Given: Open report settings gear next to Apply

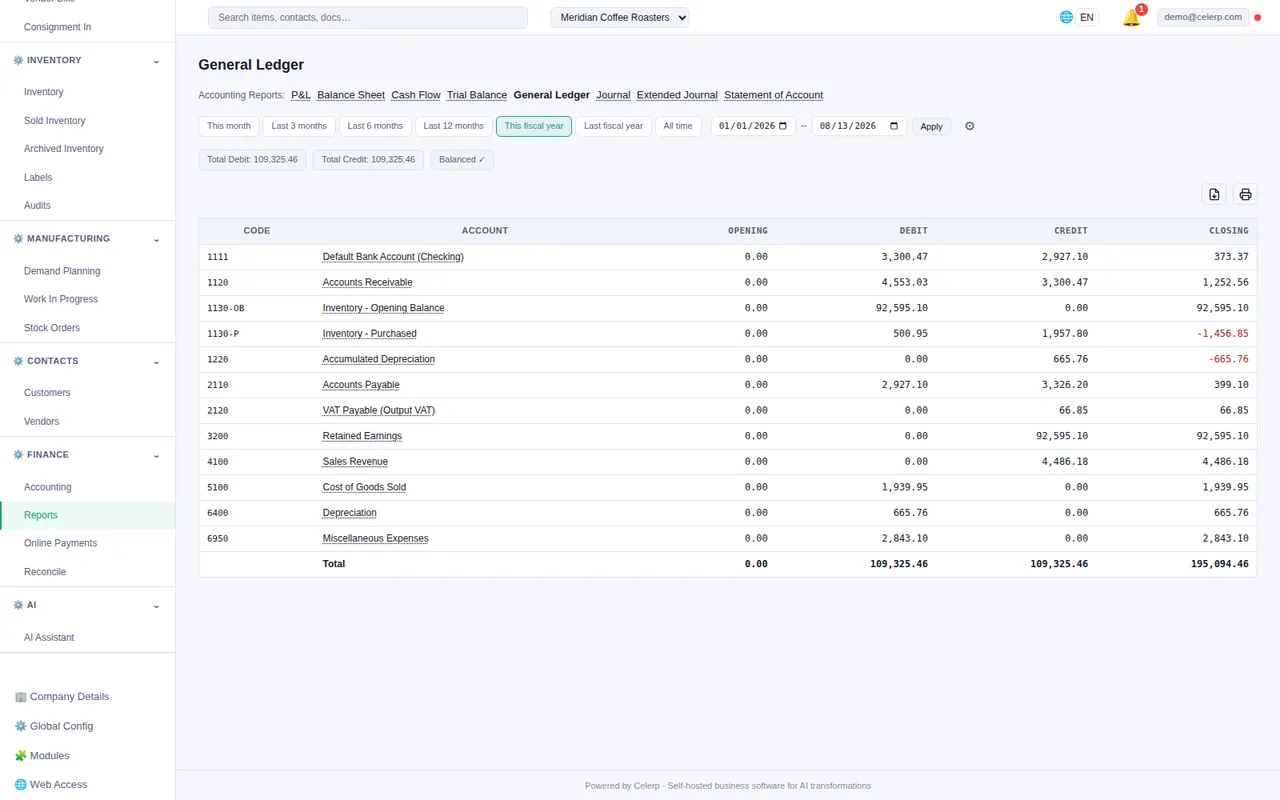Looking at the screenshot, I should pyautogui.click(x=969, y=126).
